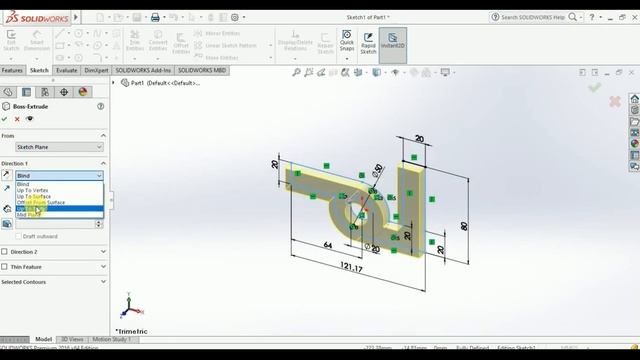Click the Reverse Direction arrow button

(6, 175)
